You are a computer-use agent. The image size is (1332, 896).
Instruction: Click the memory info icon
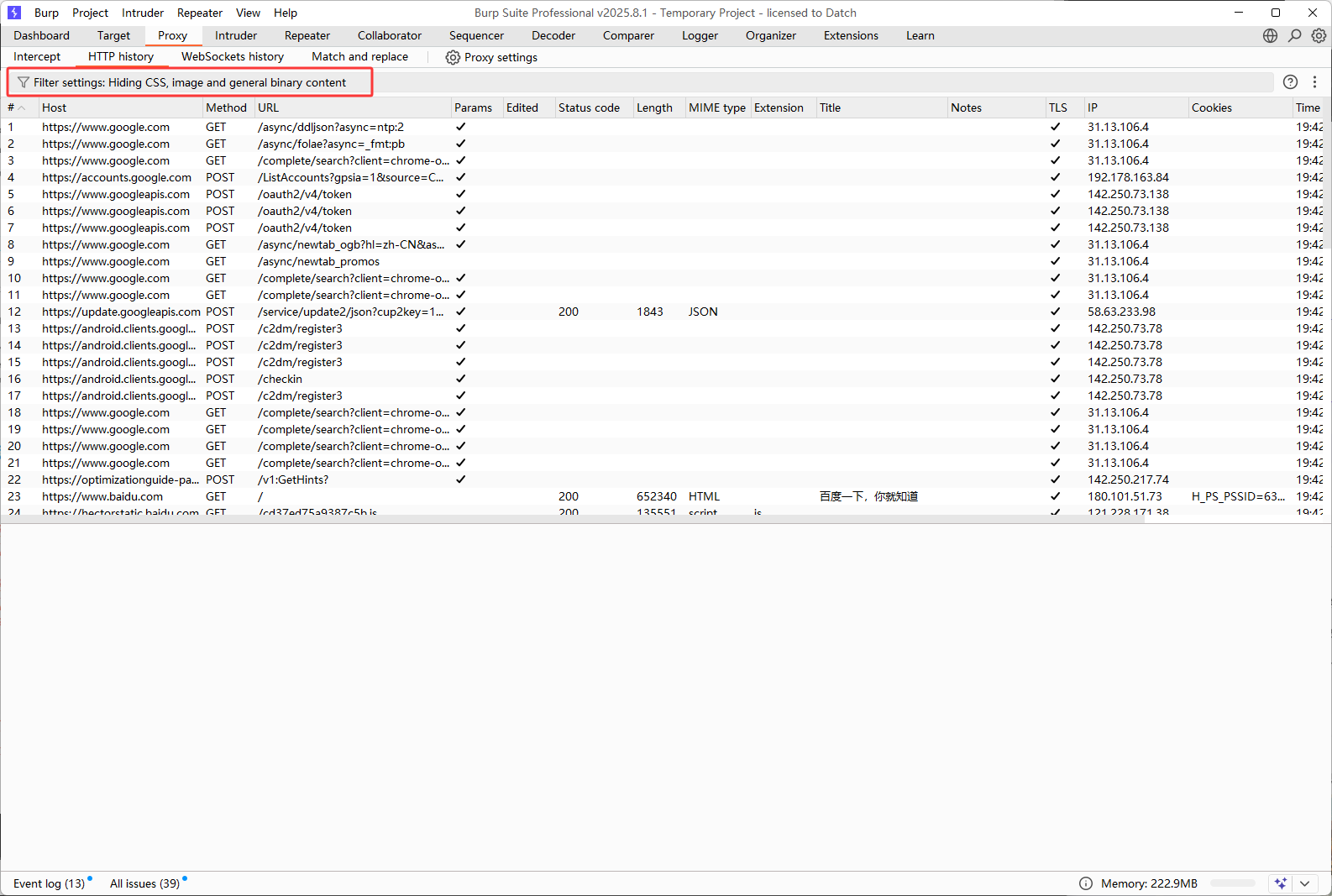(x=1086, y=883)
